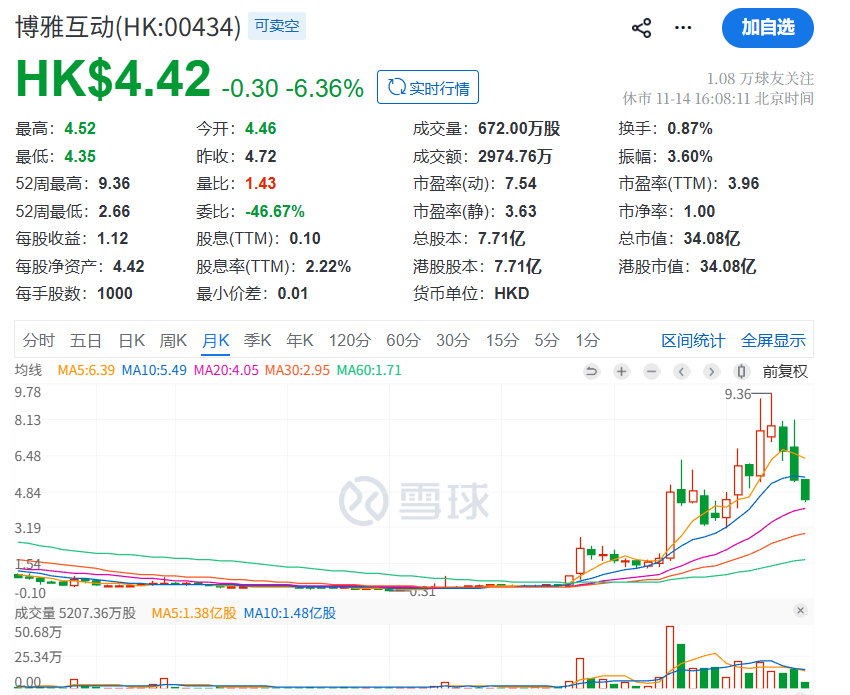Add stock via 加自选 button
The width and height of the screenshot is (850, 695).
tap(768, 28)
